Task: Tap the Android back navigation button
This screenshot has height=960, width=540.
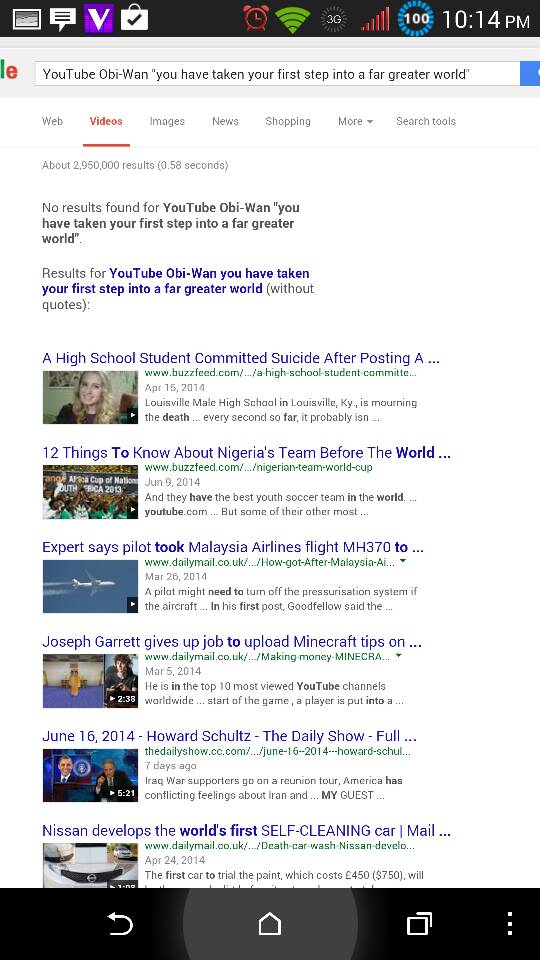Action: point(120,923)
